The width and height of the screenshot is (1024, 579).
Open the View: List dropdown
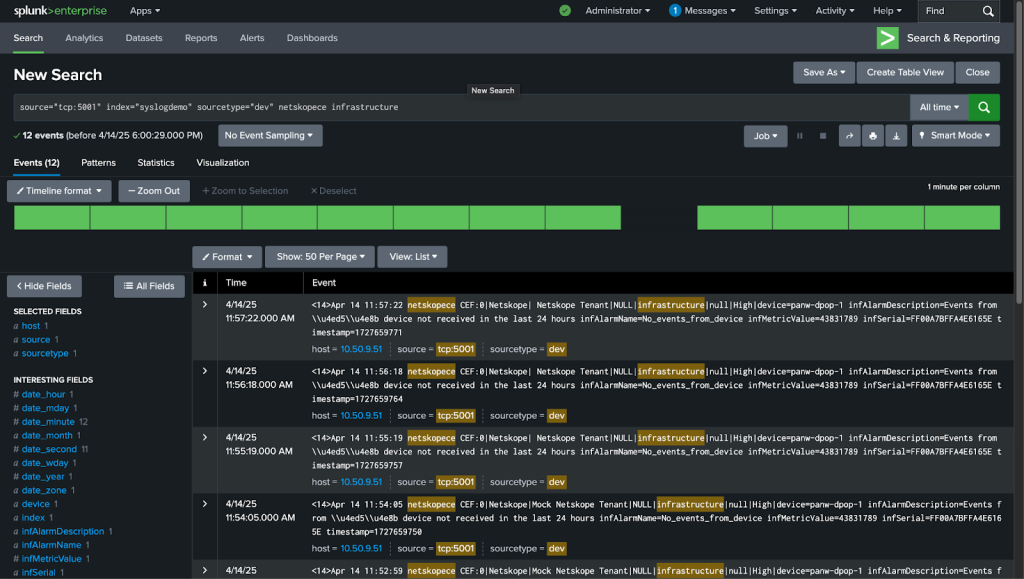pyautogui.click(x=413, y=257)
